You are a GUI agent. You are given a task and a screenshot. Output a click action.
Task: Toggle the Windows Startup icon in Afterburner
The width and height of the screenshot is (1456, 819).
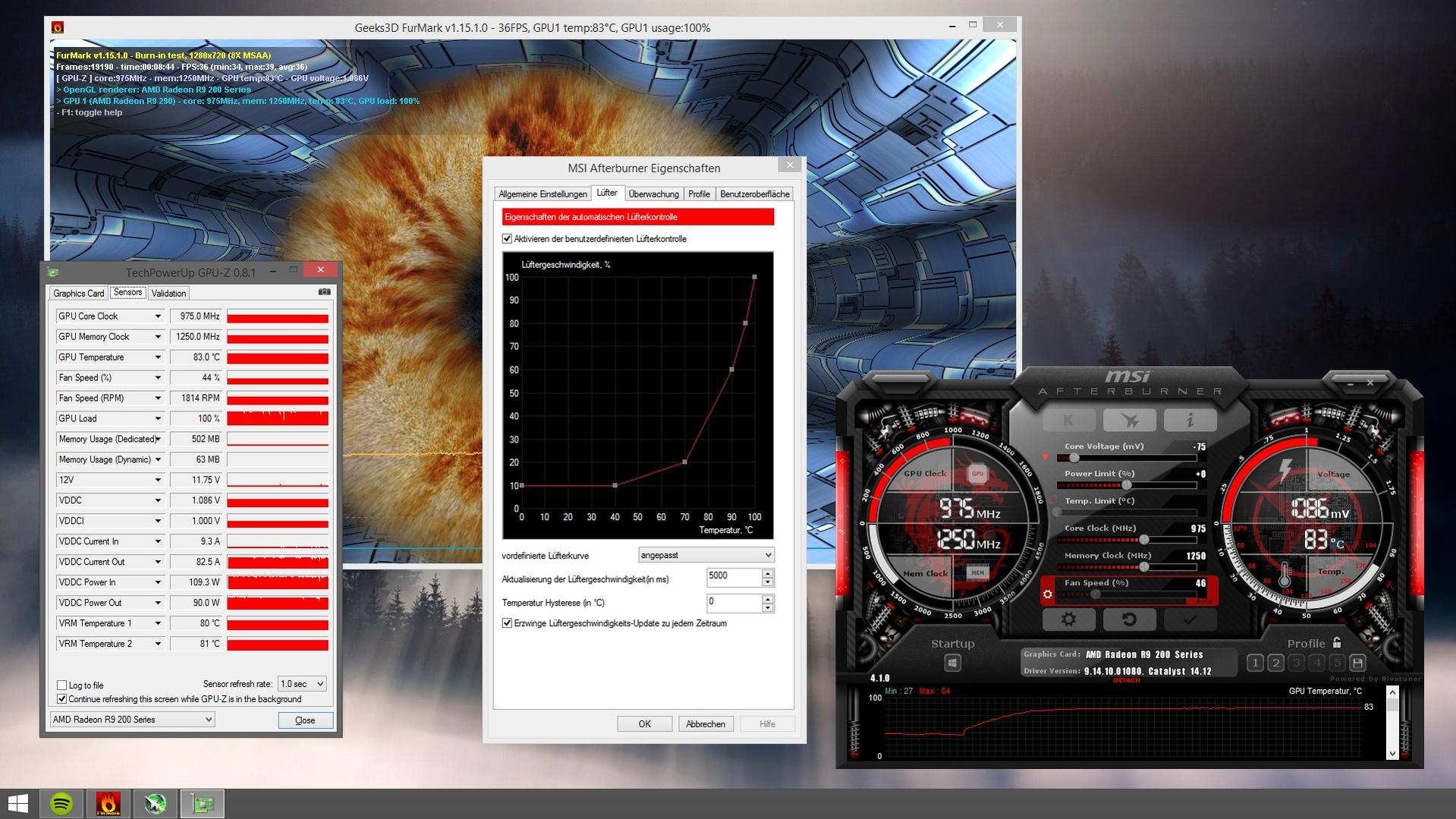tap(952, 663)
